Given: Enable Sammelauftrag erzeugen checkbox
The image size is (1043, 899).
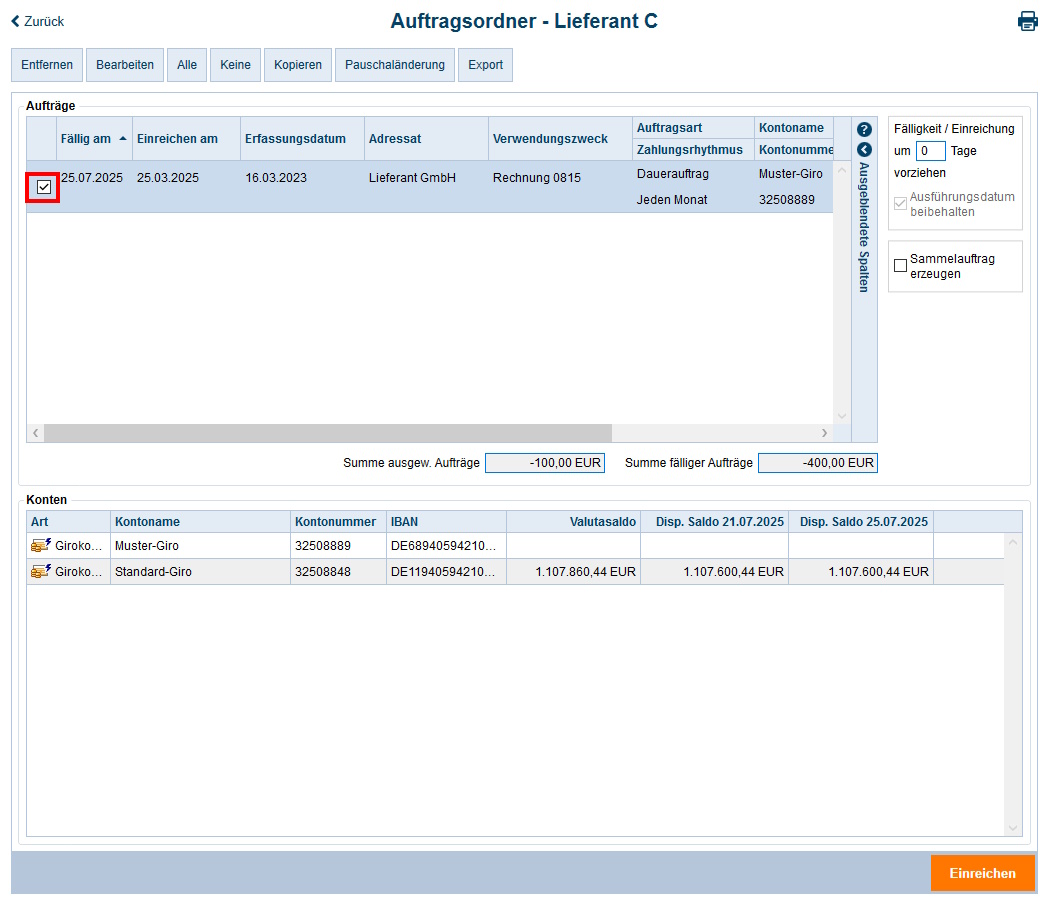Looking at the screenshot, I should pos(900,266).
